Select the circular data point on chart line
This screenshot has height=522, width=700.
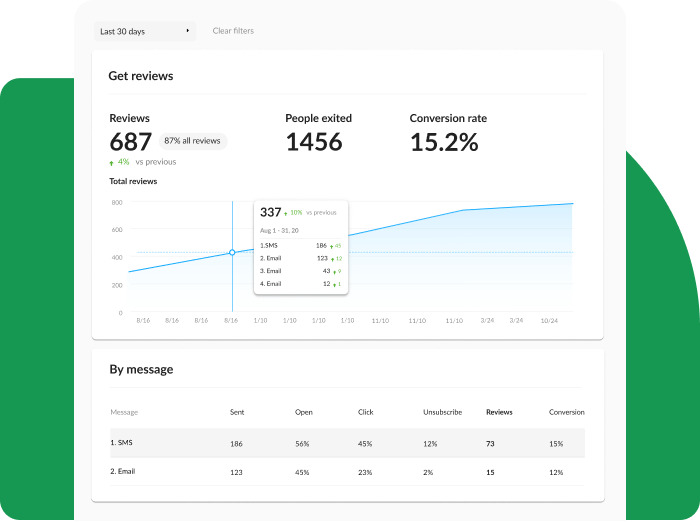pos(232,253)
